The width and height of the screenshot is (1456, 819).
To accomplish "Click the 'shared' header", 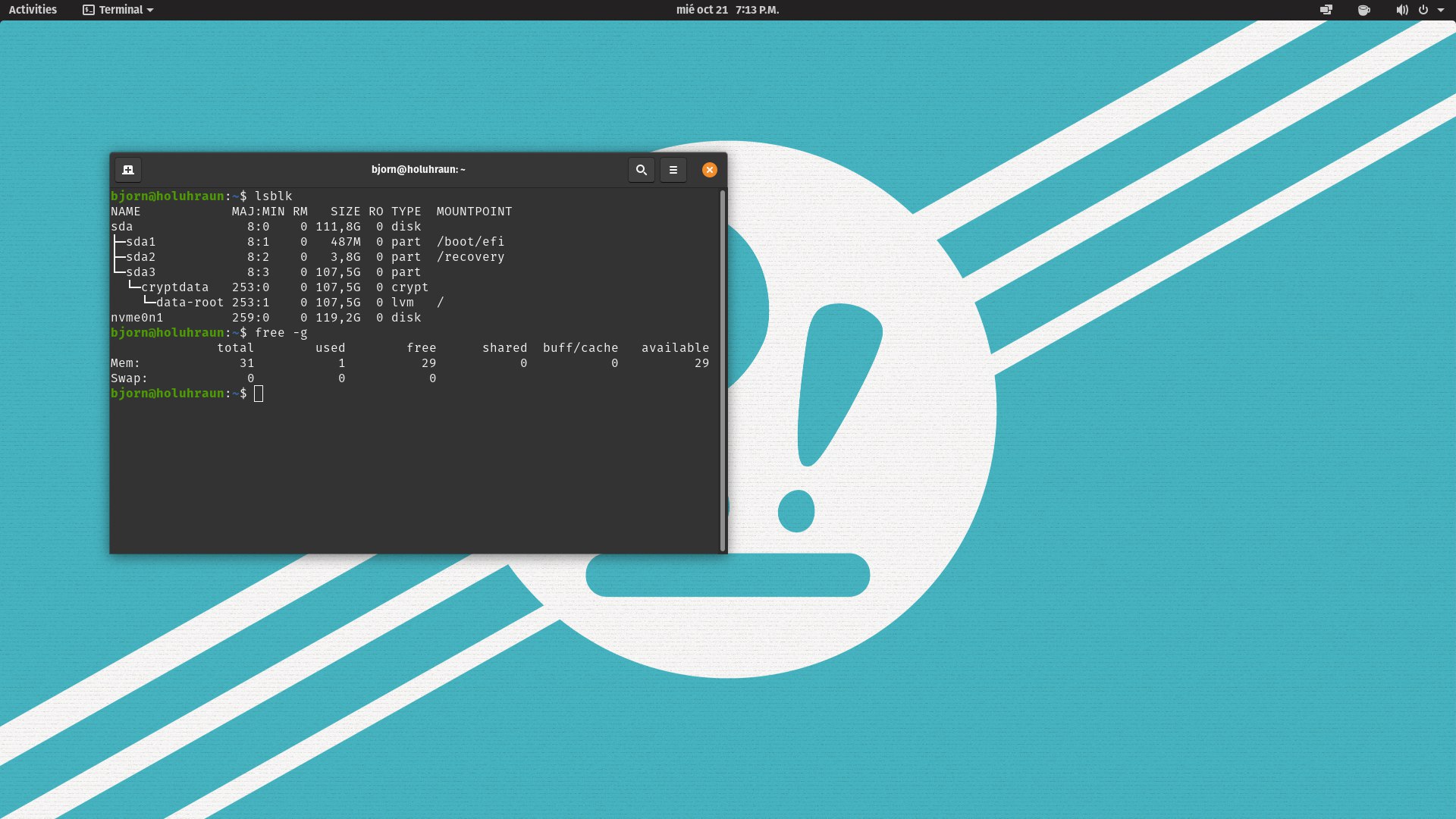I will coord(505,347).
